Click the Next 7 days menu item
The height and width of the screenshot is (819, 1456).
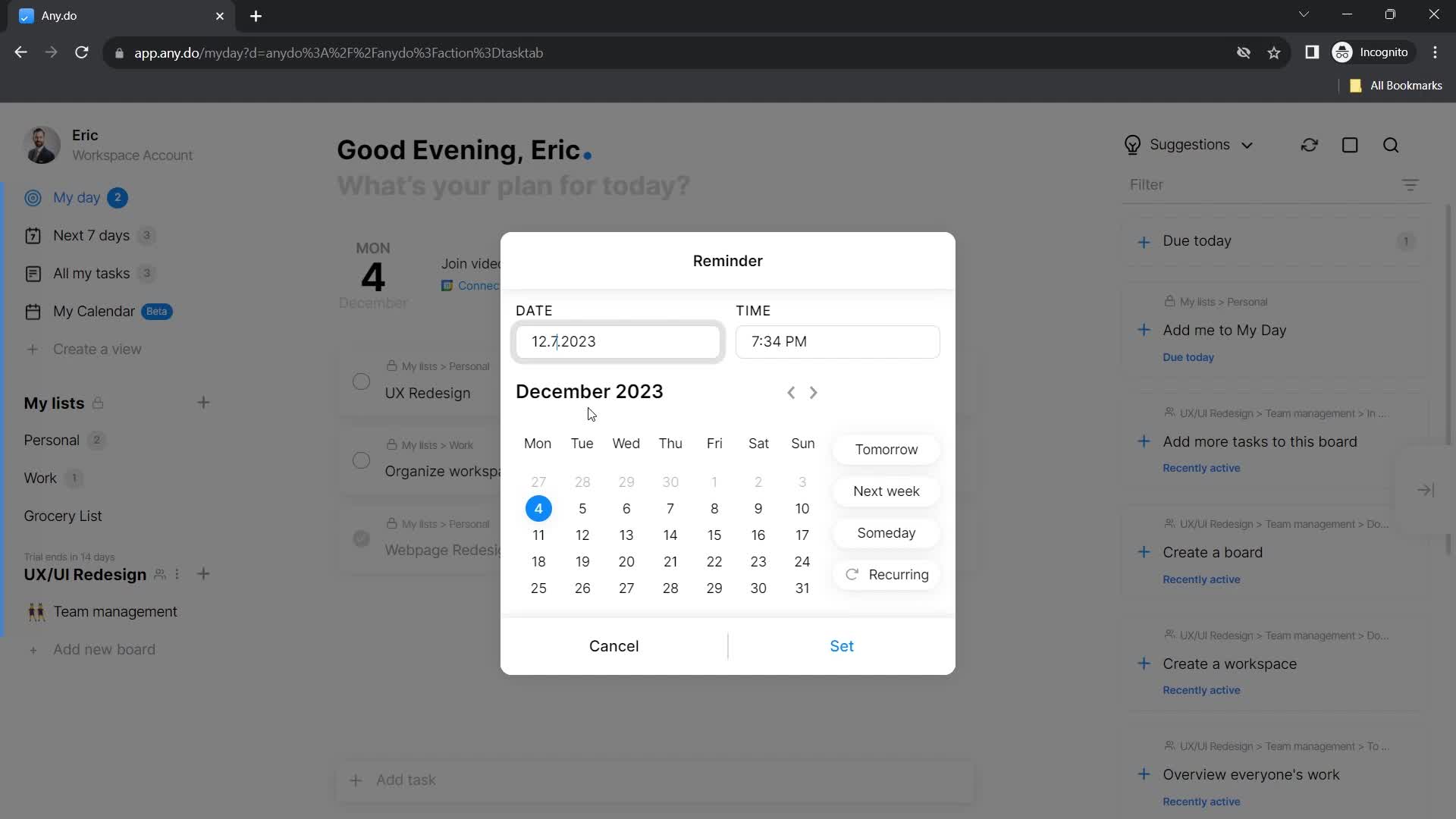coord(91,235)
